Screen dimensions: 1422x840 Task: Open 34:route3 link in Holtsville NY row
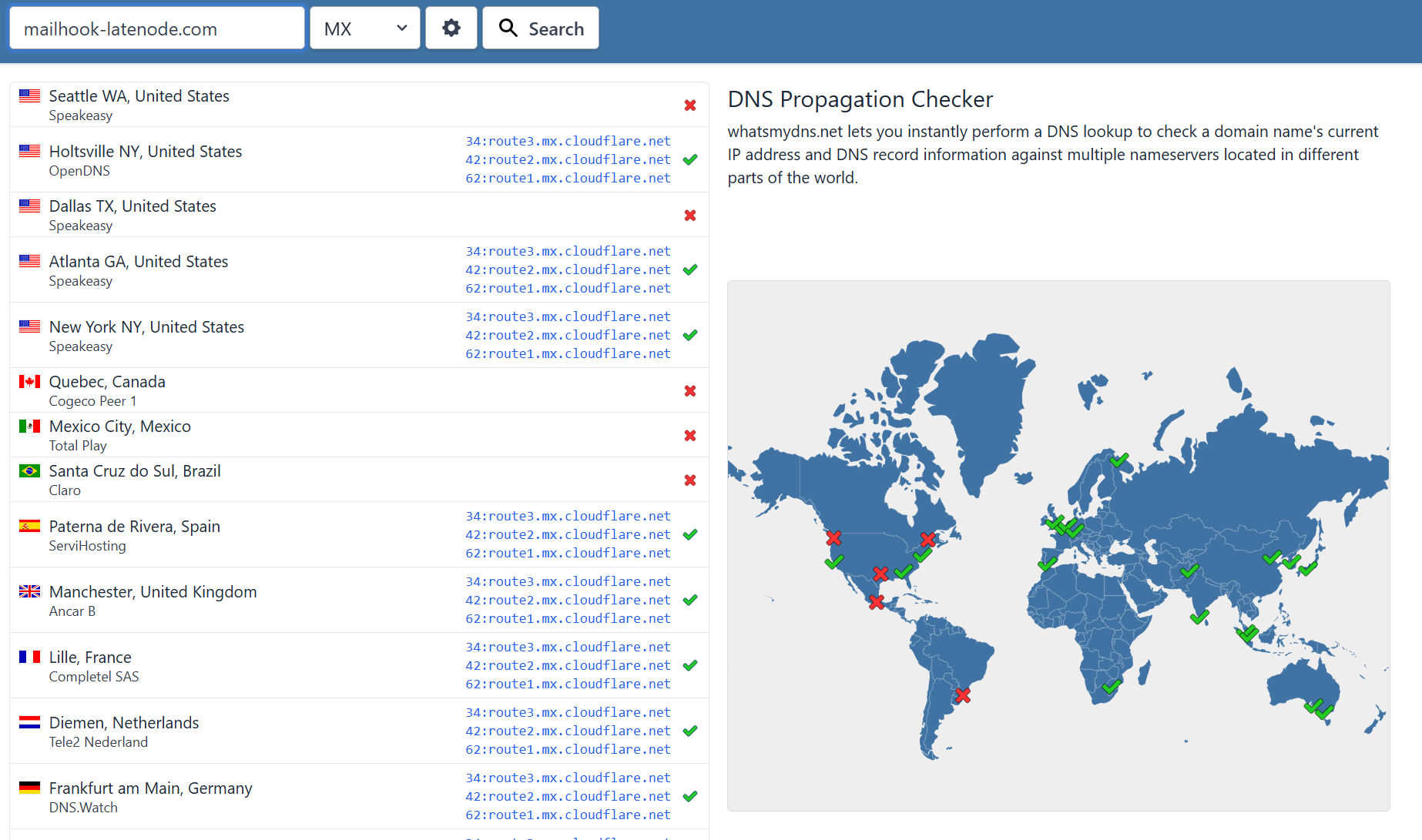tap(568, 141)
